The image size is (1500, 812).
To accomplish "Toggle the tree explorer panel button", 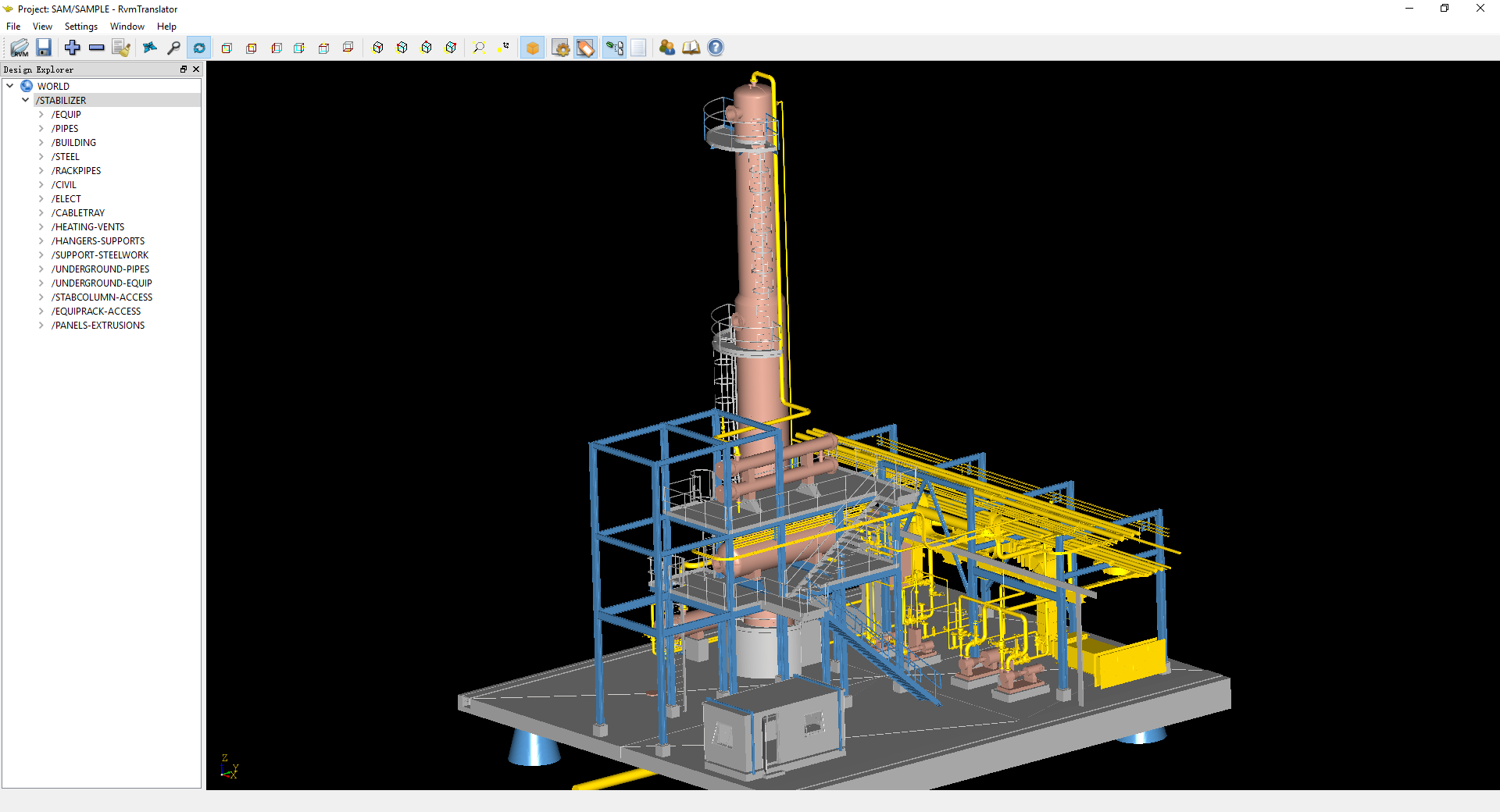I will tap(614, 48).
